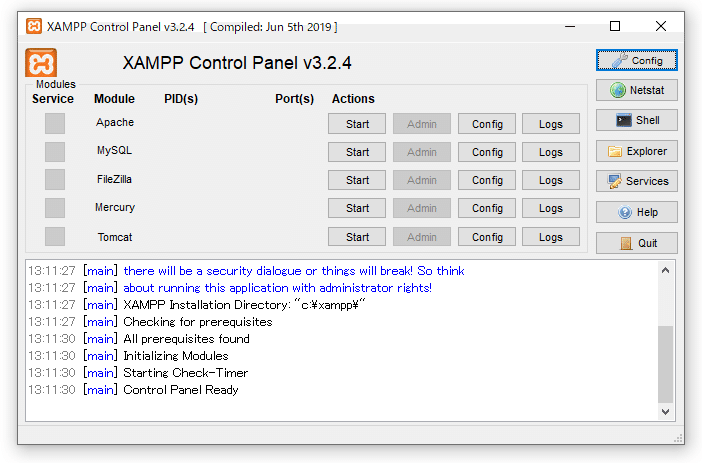The width and height of the screenshot is (702, 463).
Task: View Logs for Apache module
Action: click(551, 124)
